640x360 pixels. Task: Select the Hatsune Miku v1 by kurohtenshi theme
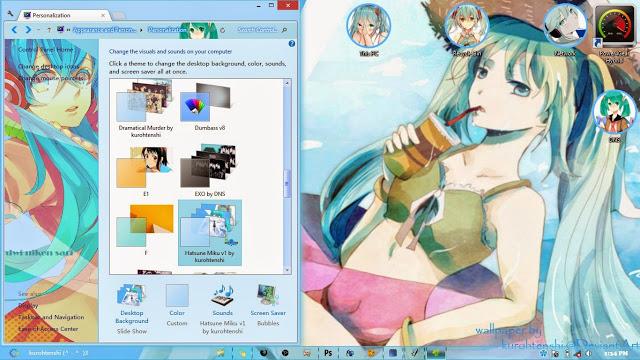(x=210, y=233)
